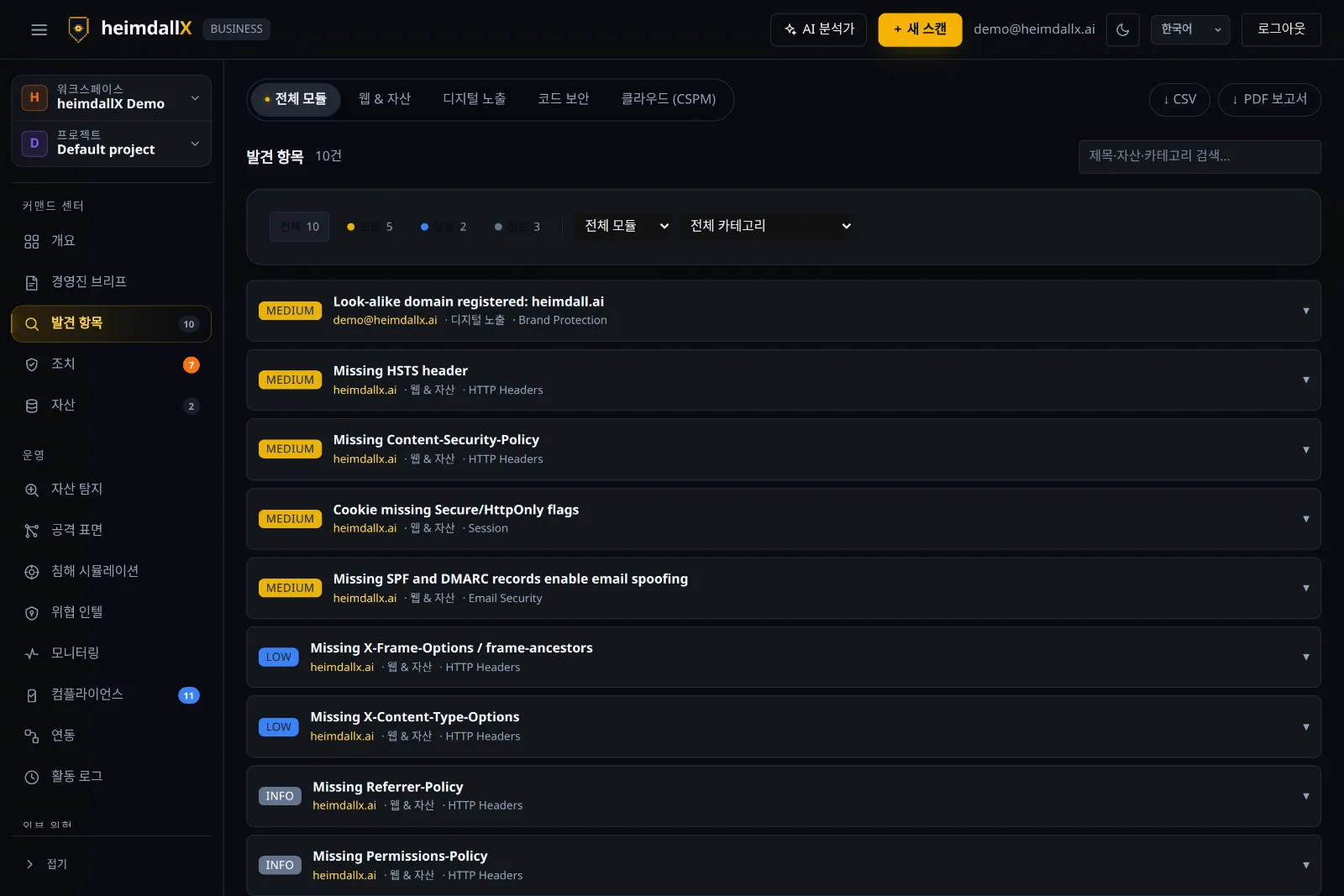
Task: Switch to the 클라우드 (CSPM) tab
Action: tap(669, 99)
